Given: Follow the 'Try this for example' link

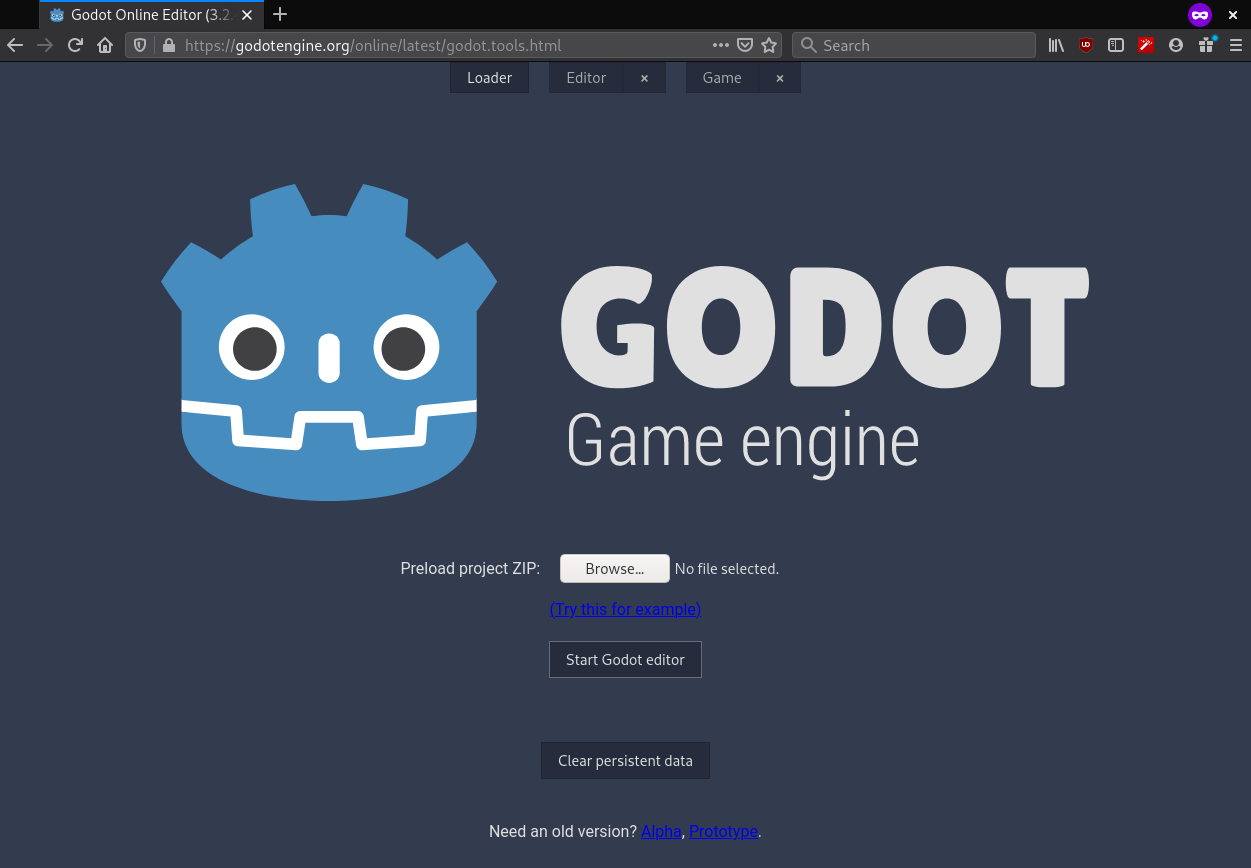Looking at the screenshot, I should (x=625, y=609).
